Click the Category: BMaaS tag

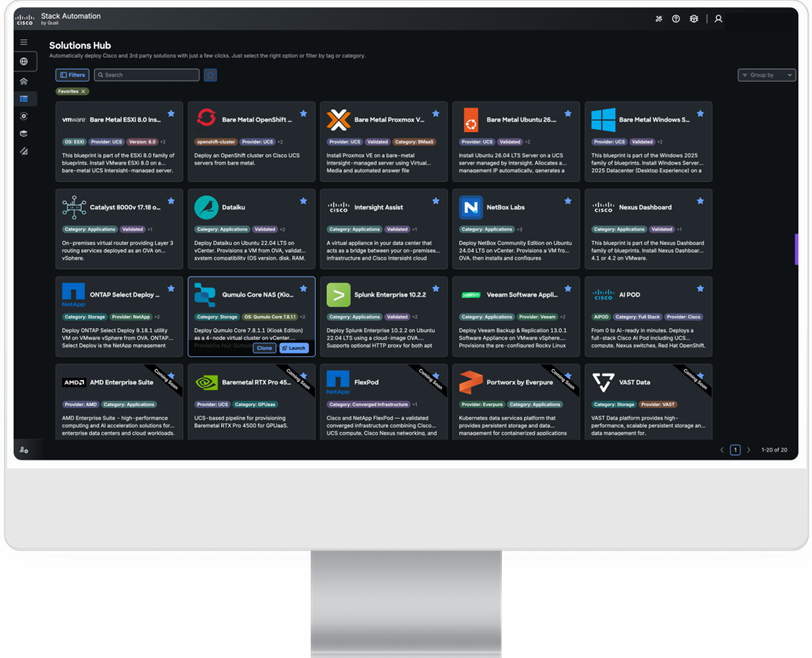[x=414, y=142]
